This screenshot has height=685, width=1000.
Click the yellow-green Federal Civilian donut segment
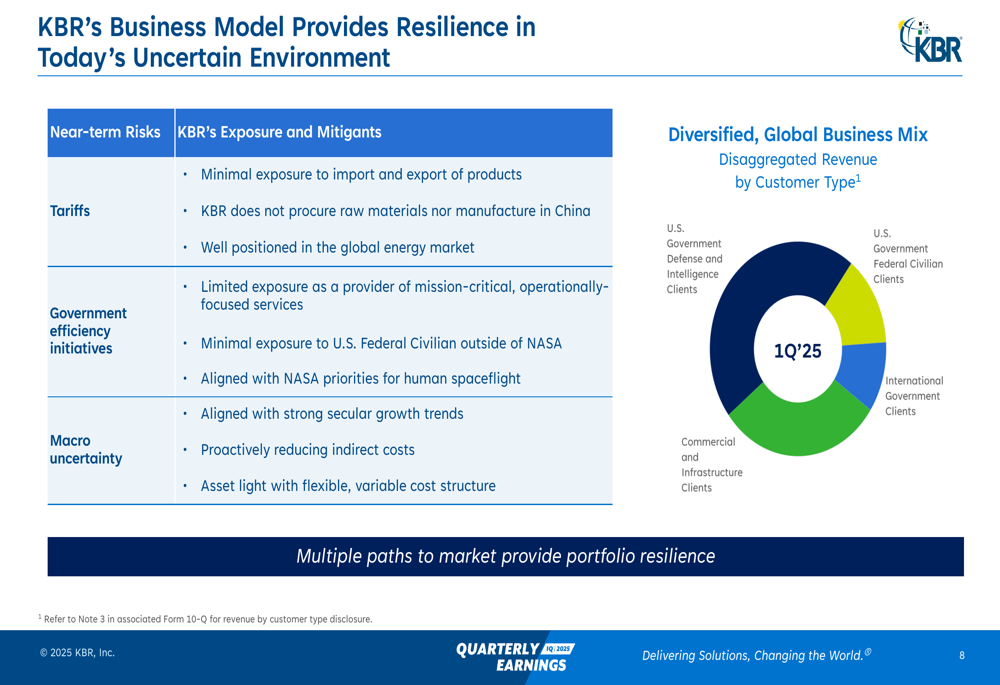[859, 308]
